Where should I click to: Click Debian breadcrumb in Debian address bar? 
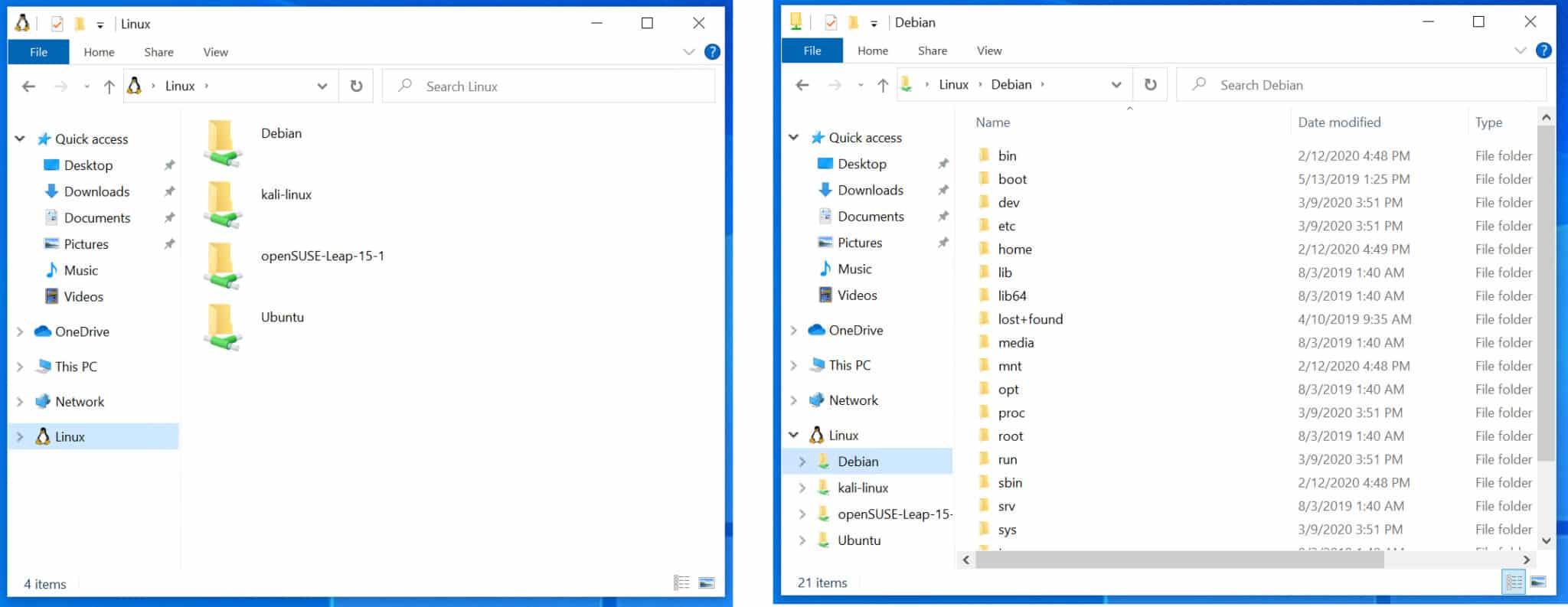(1011, 85)
